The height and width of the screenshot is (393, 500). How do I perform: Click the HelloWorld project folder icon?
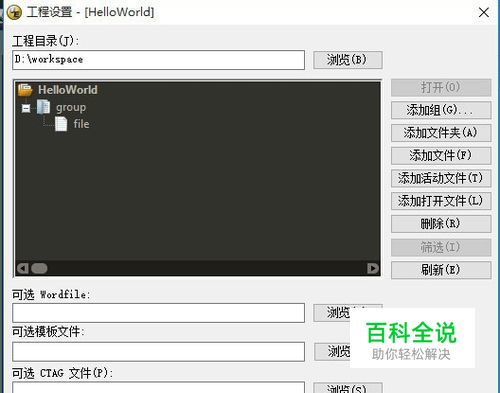pos(25,90)
